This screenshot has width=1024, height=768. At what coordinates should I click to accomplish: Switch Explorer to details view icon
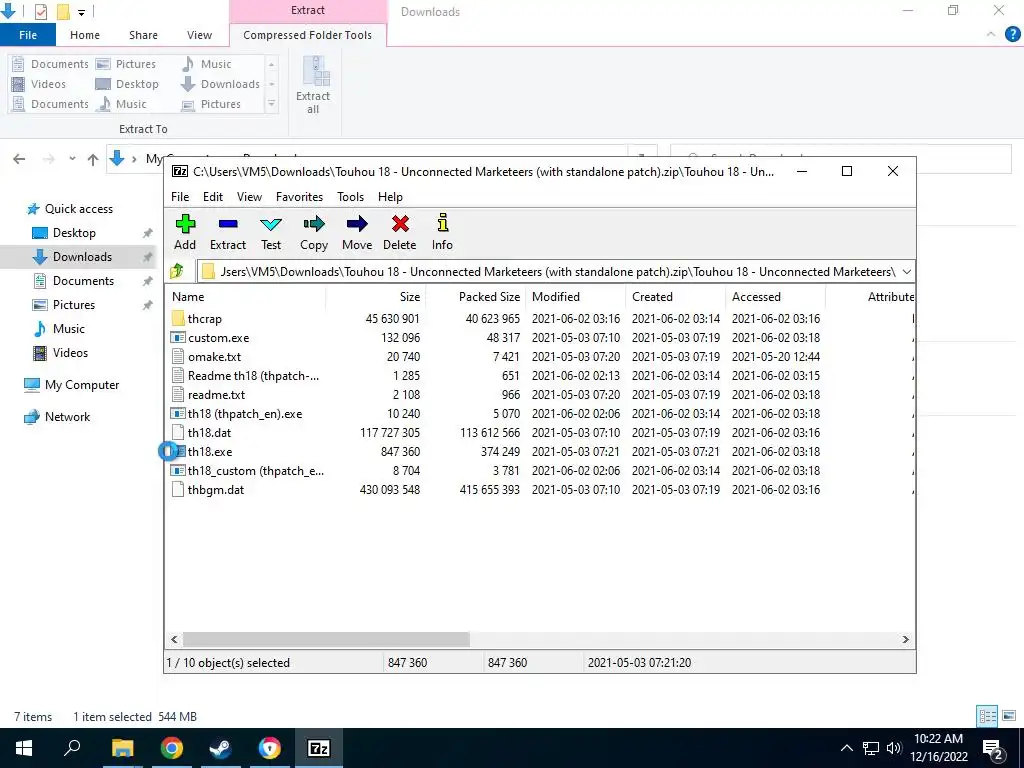987,716
